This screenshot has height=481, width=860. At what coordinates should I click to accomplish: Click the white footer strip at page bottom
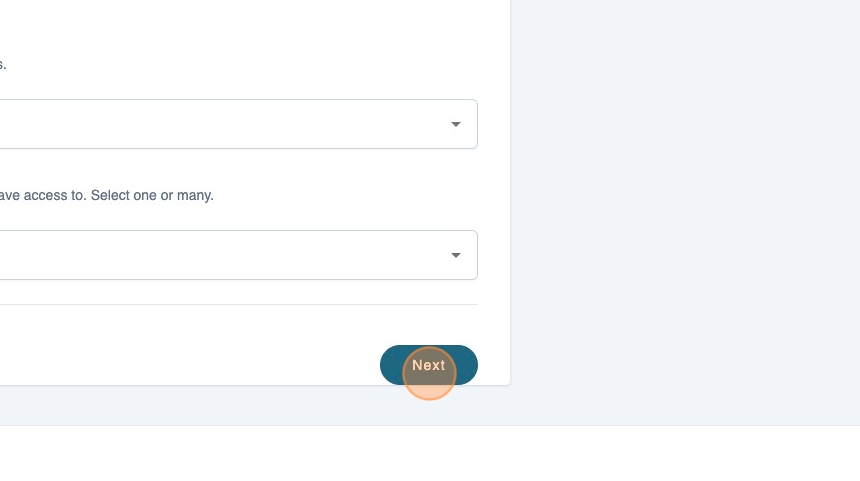pyautogui.click(x=430, y=453)
